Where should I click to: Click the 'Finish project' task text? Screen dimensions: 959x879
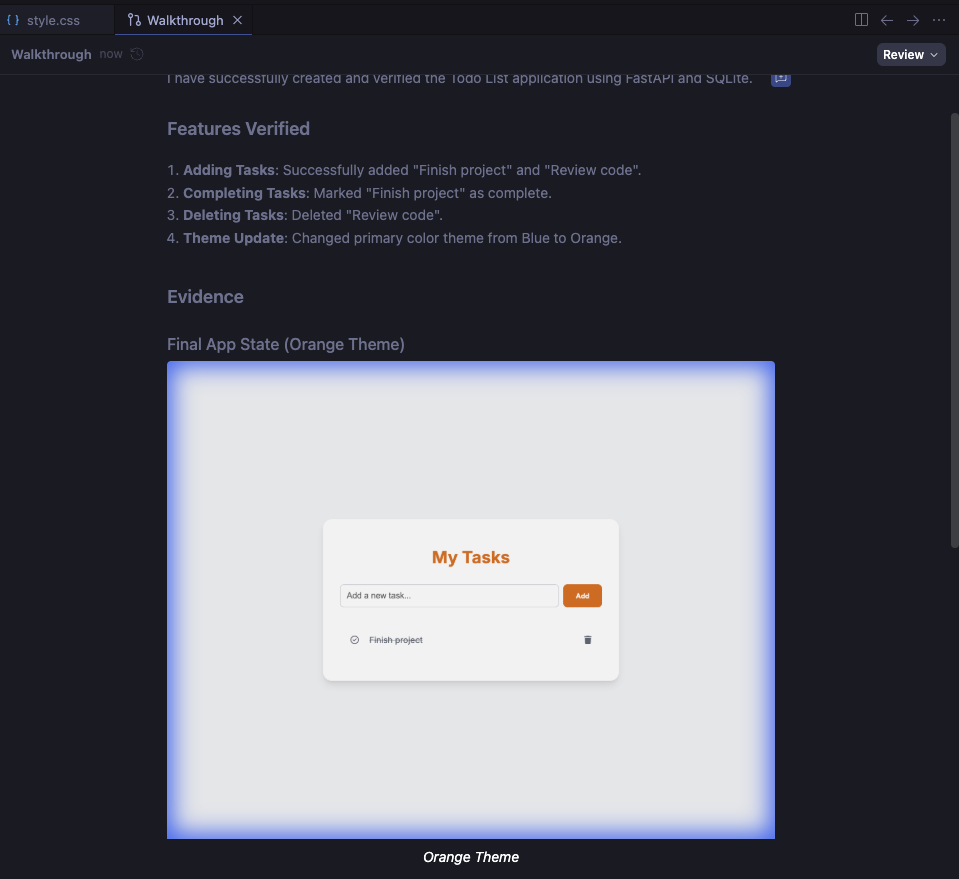pyautogui.click(x=396, y=640)
